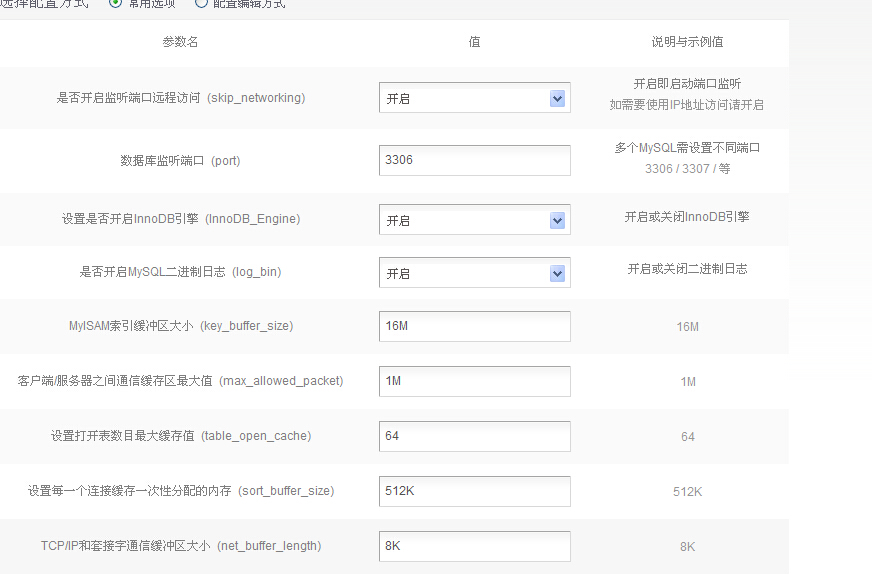872x577 pixels.
Task: Focus the net_buffer_length field with 8K
Action: (474, 546)
